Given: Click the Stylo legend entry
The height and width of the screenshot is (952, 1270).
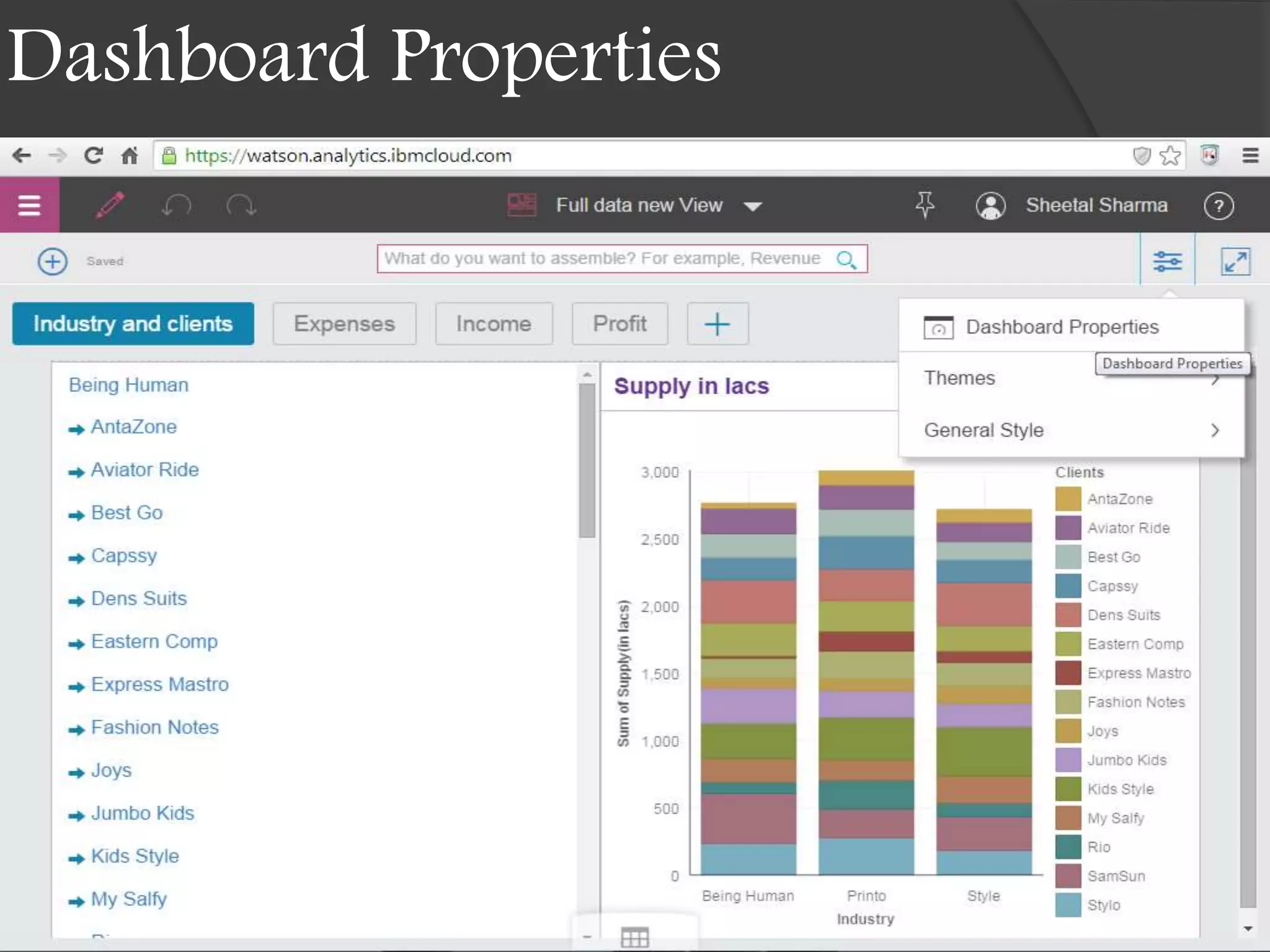Looking at the screenshot, I should [1088, 906].
